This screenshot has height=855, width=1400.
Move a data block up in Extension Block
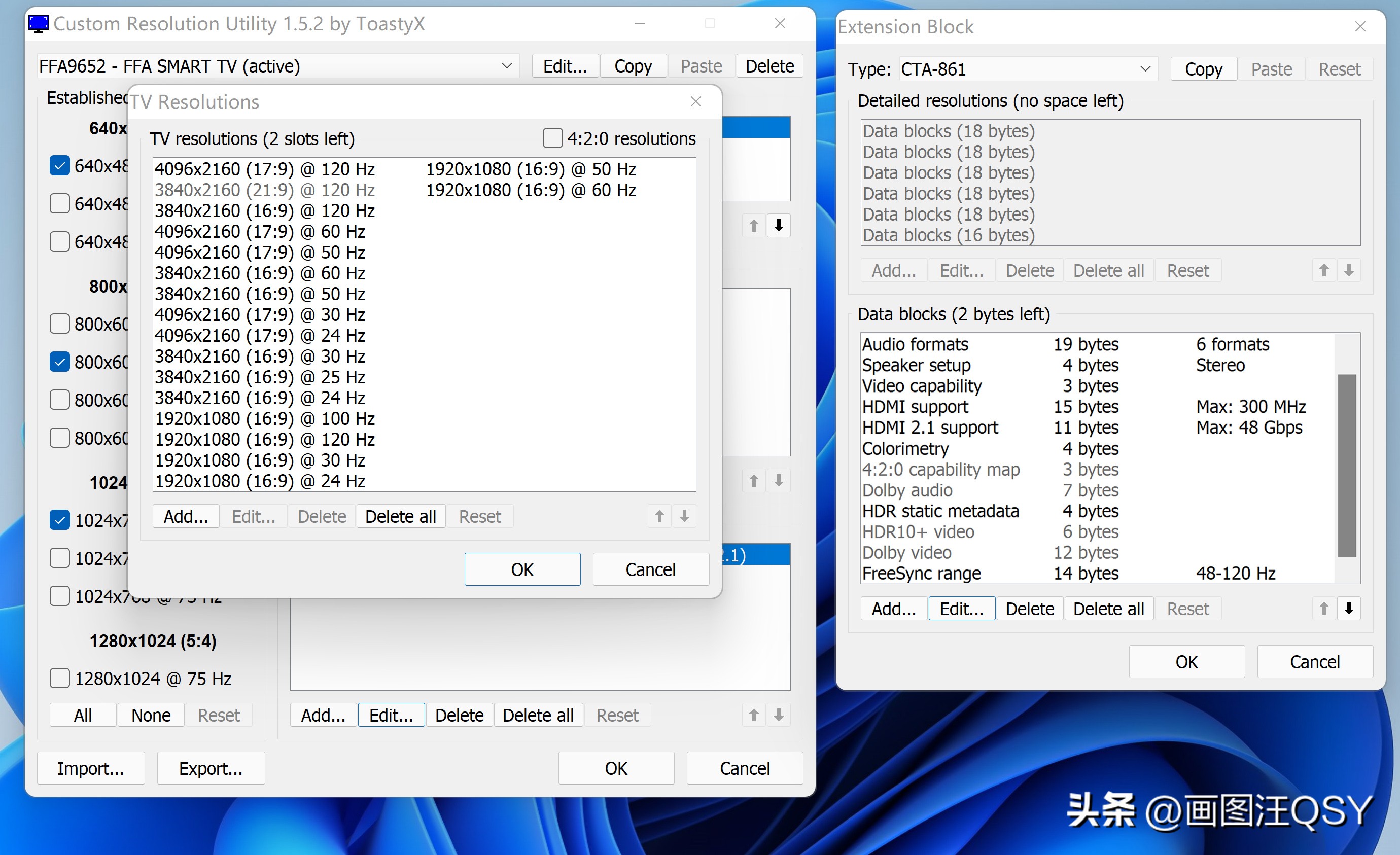tap(1323, 609)
